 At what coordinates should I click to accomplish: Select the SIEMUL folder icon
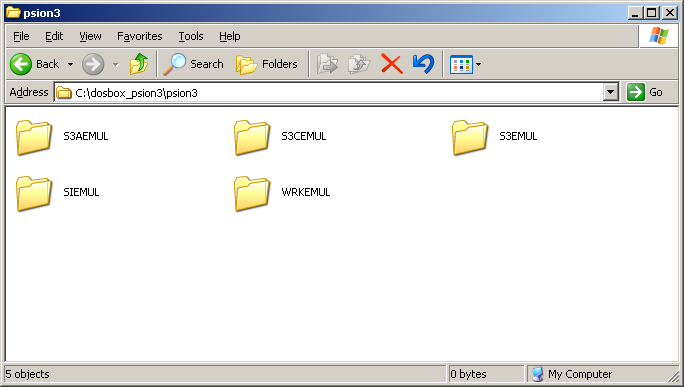pyautogui.click(x=34, y=193)
